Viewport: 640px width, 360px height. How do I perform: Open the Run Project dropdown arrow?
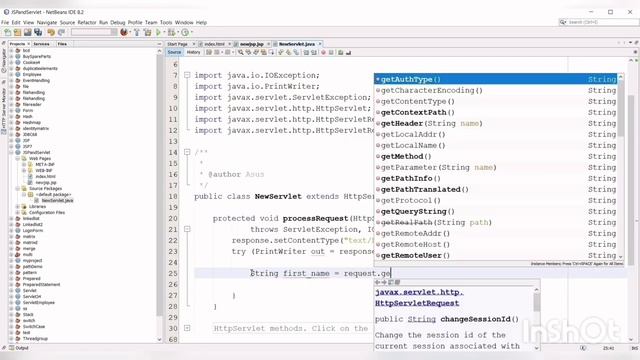[164, 32]
